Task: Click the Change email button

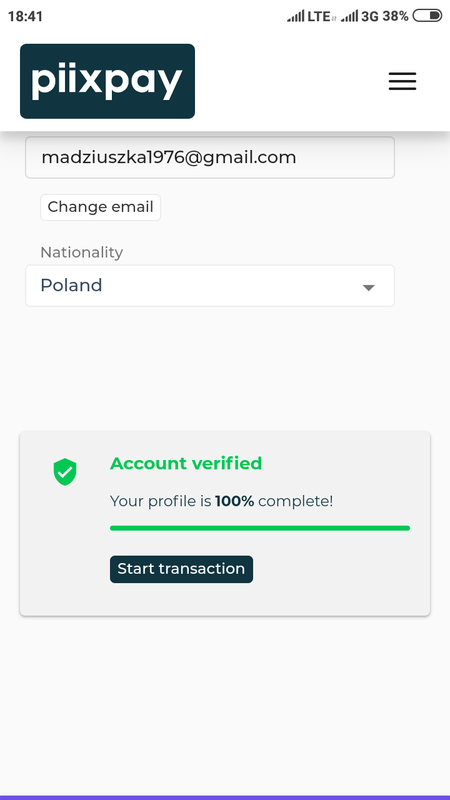Action: pyautogui.click(x=101, y=207)
